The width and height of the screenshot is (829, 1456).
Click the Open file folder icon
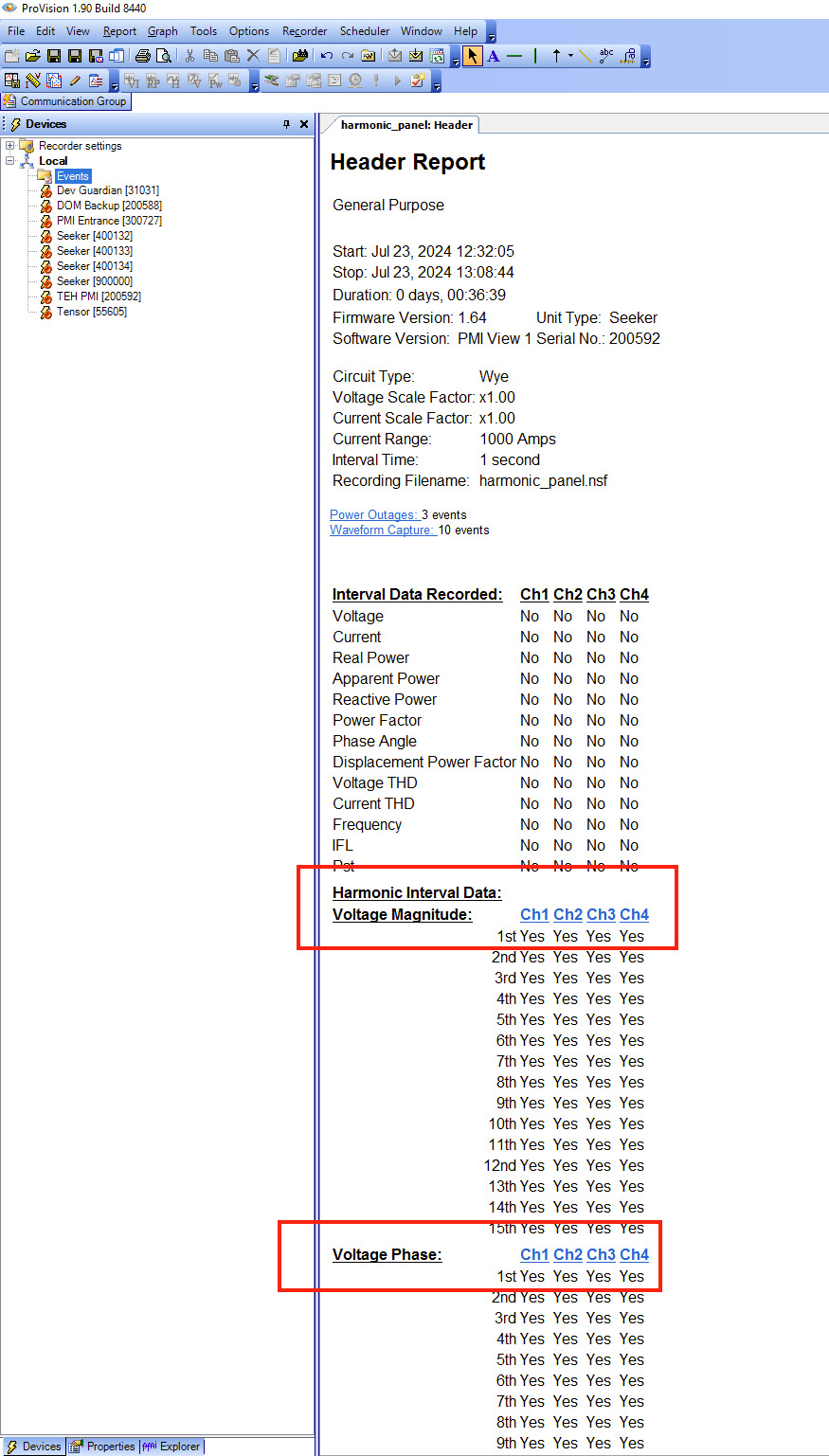coord(32,57)
